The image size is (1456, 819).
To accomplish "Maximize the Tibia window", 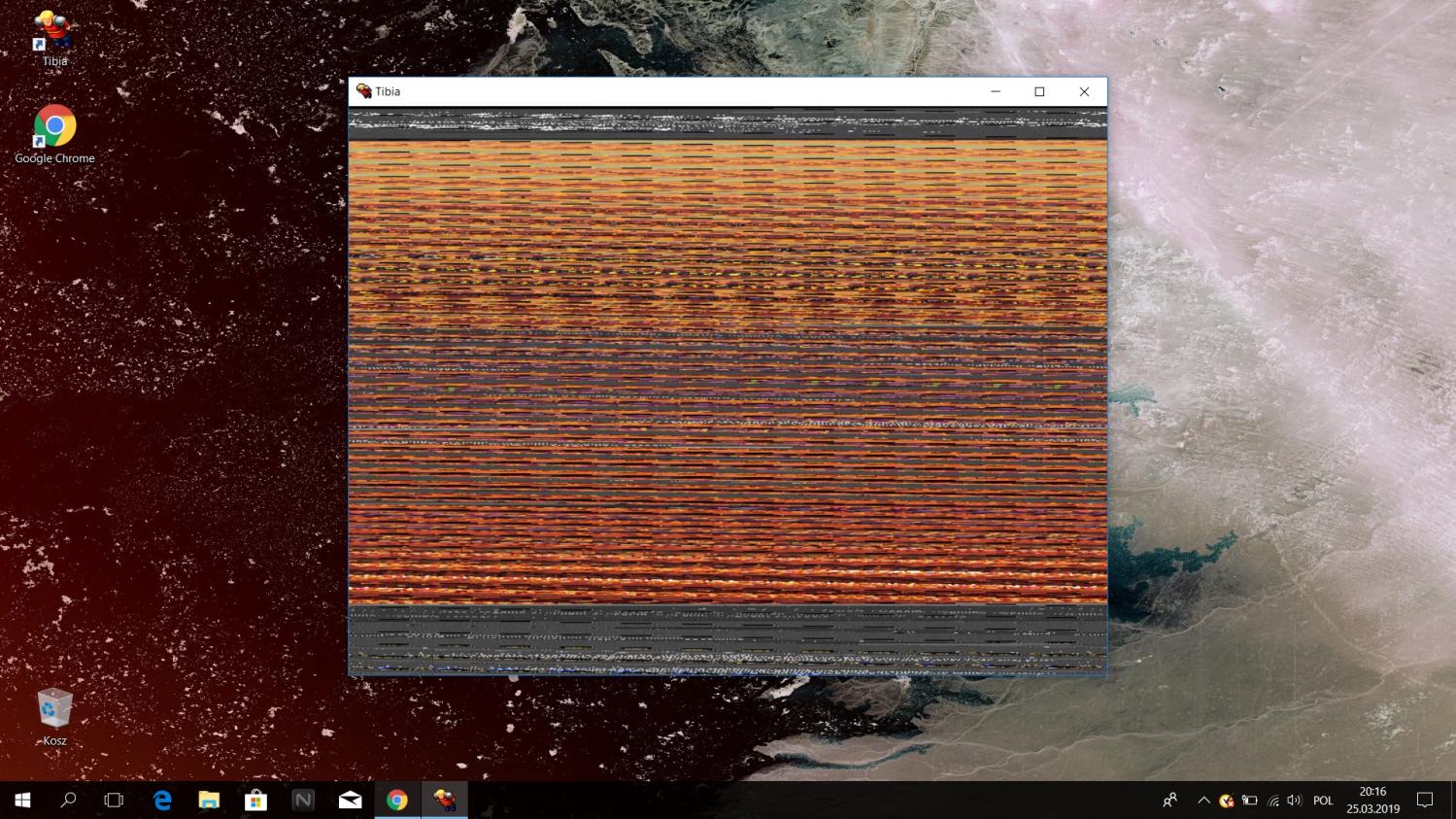I will 1039,91.
